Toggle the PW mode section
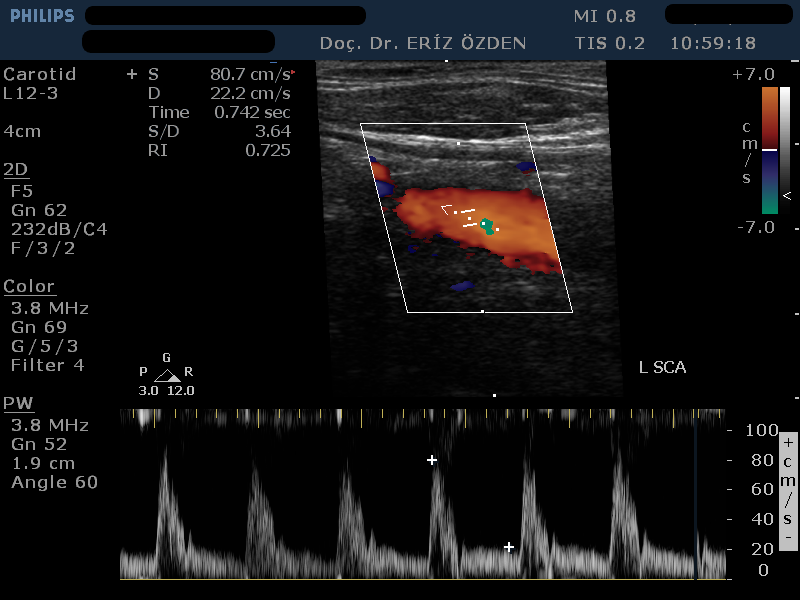Image resolution: width=800 pixels, height=600 pixels. tap(18, 404)
